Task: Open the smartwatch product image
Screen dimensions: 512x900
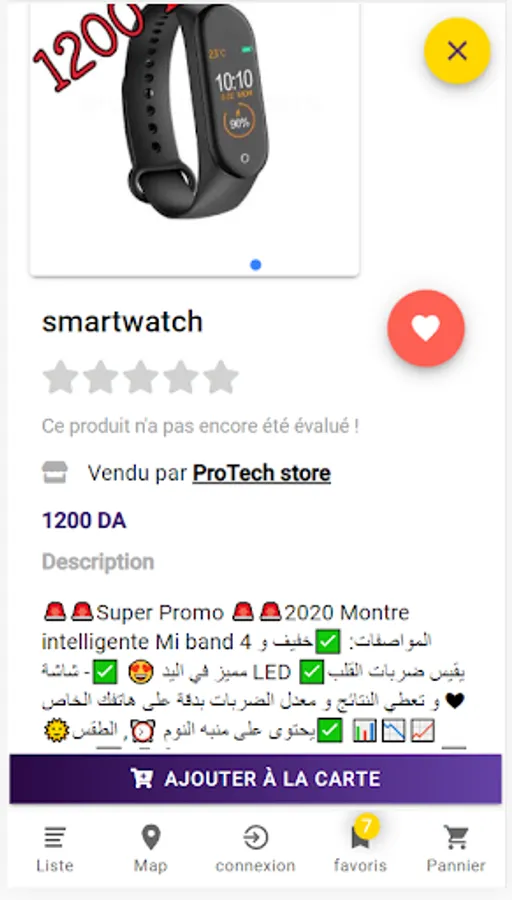Action: 195,130
